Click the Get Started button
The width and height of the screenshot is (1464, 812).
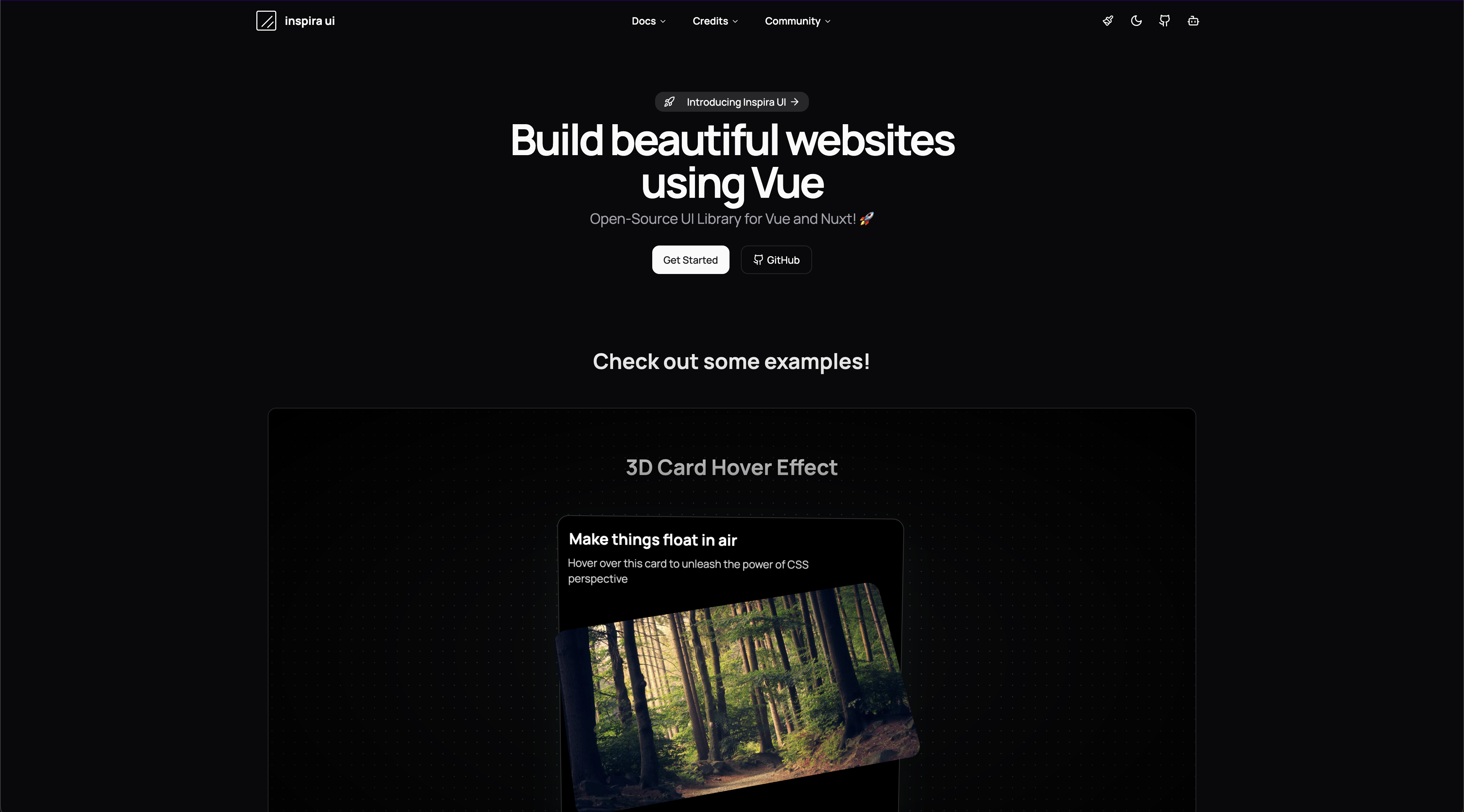point(690,260)
